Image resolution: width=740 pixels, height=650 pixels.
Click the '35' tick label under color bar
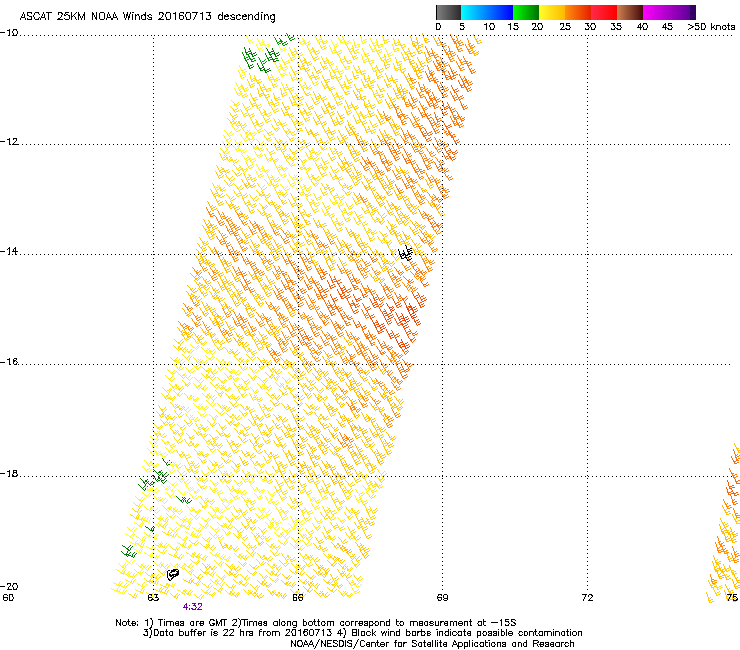[x=616, y=27]
